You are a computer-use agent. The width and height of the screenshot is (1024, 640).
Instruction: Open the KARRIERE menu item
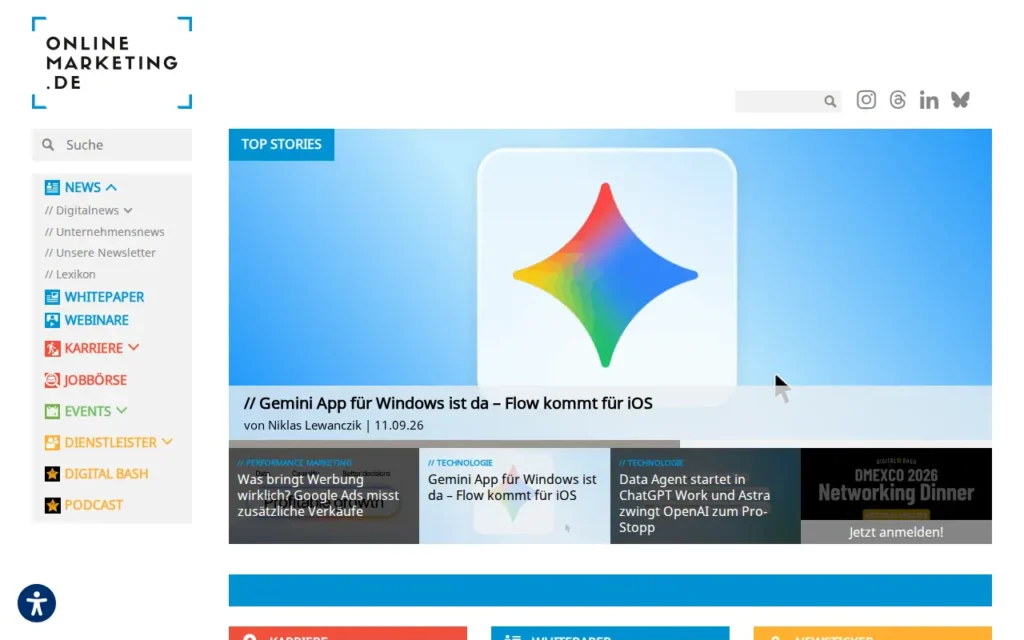(x=93, y=348)
